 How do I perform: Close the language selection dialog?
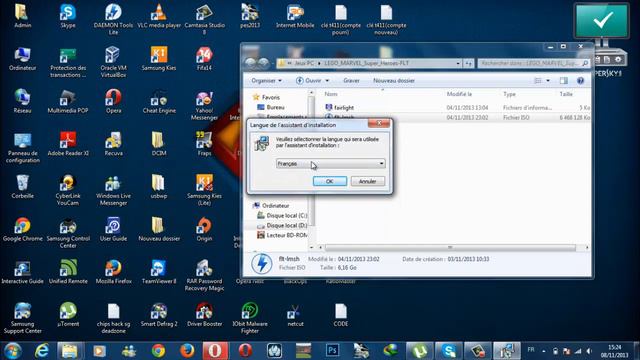[x=379, y=123]
